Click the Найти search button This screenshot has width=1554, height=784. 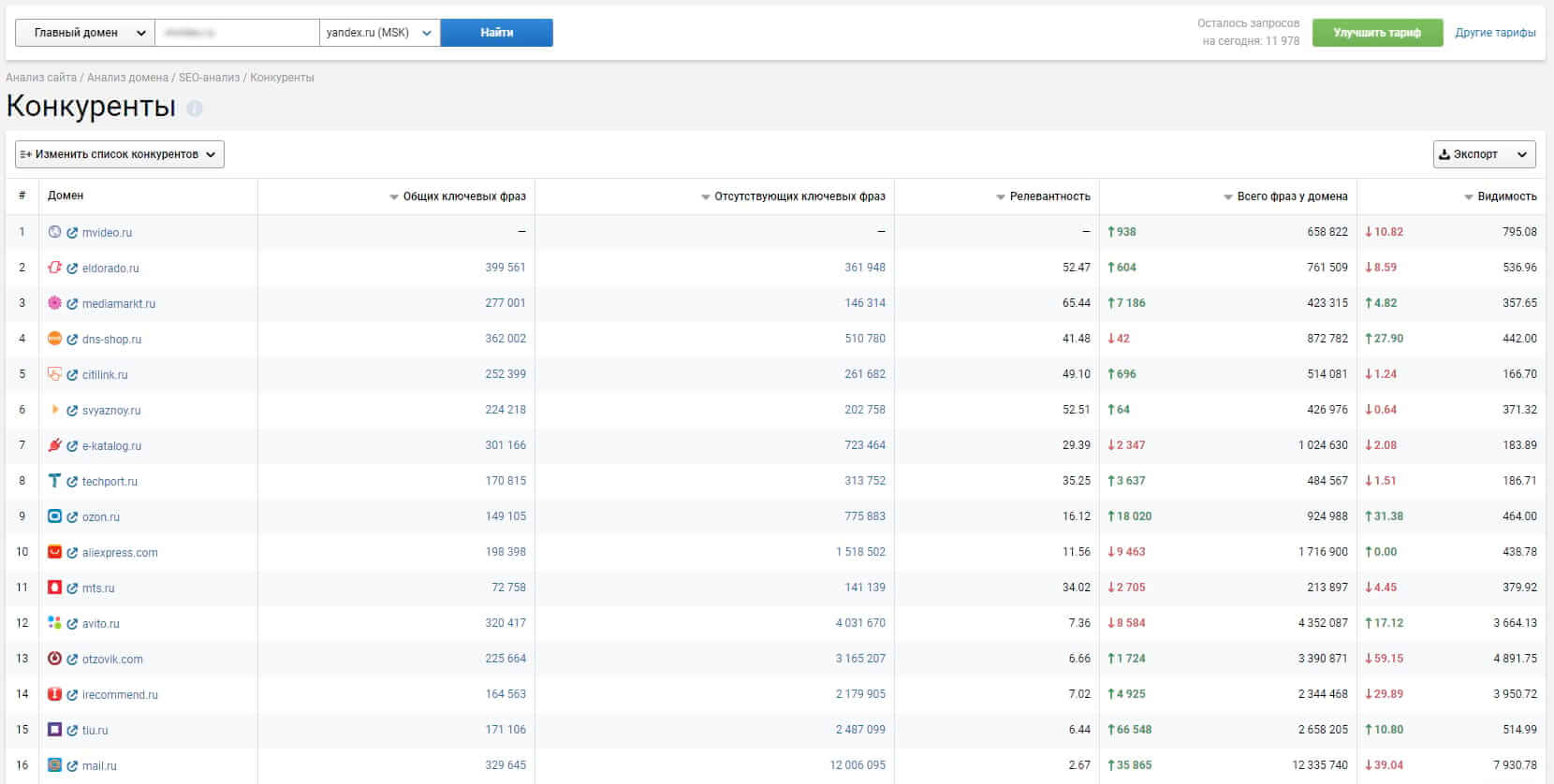click(497, 33)
